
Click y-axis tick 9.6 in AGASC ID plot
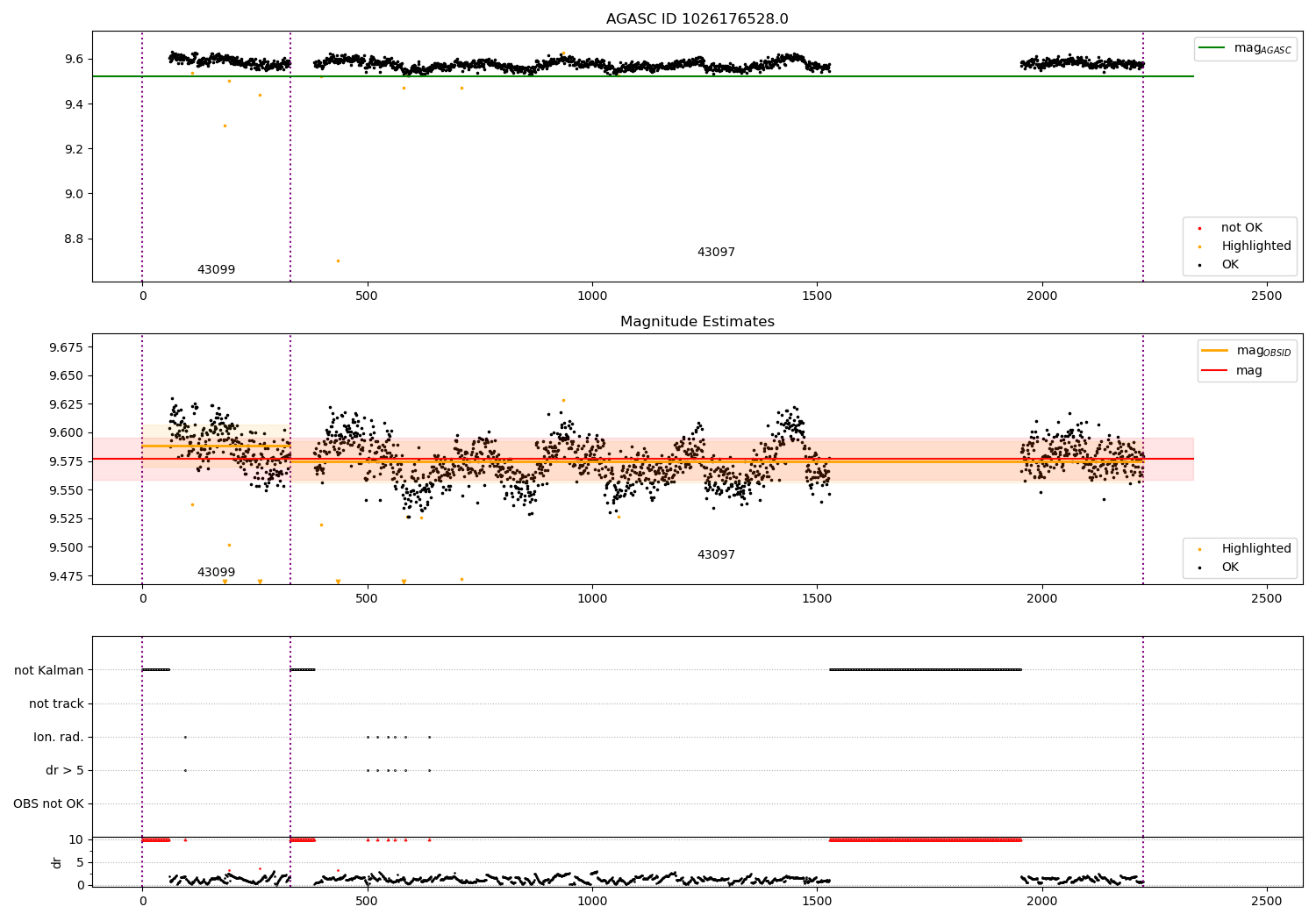click(74, 60)
